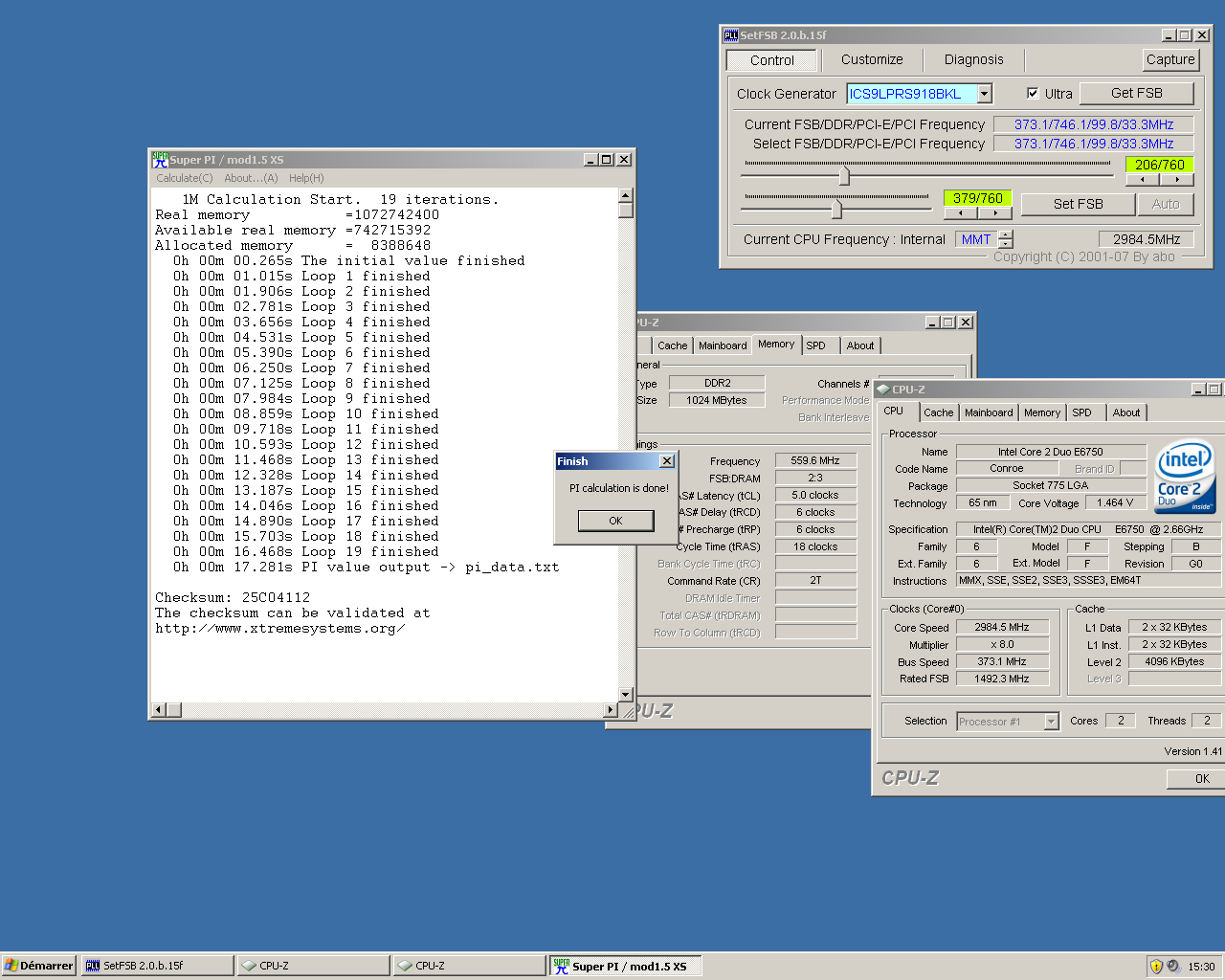The image size is (1225, 980).
Task: Click the Loop 19 finished line
Action: tap(306, 551)
